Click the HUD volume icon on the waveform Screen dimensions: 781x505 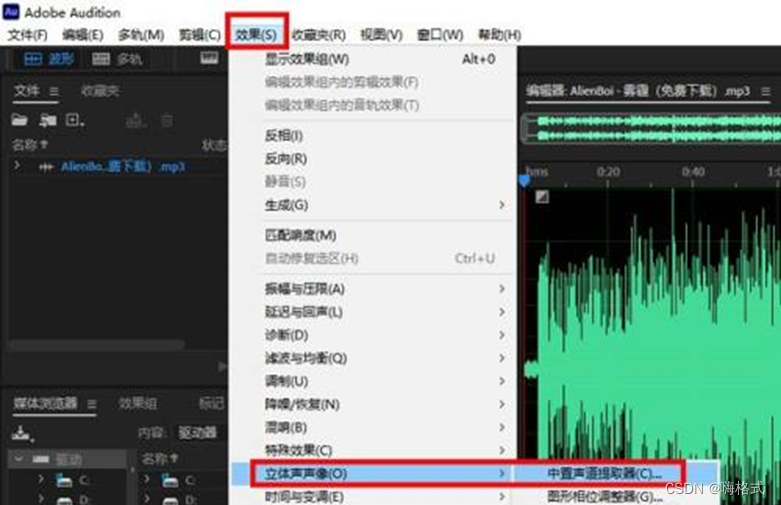click(542, 197)
